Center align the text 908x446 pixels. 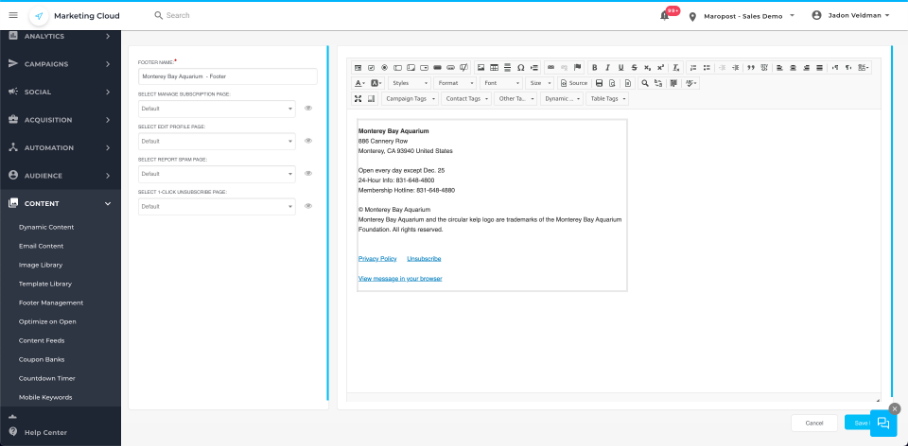[x=793, y=68]
